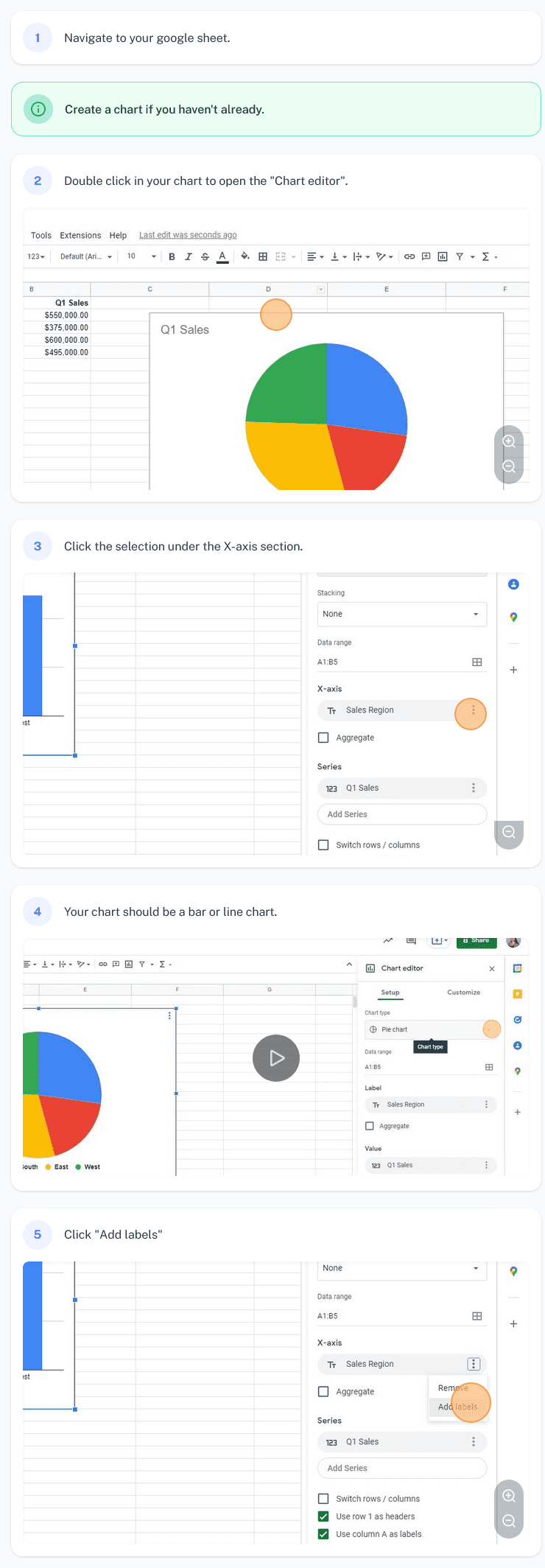Enable Switch rows / columns in step 5
This screenshot has width=545, height=1568.
click(323, 1499)
